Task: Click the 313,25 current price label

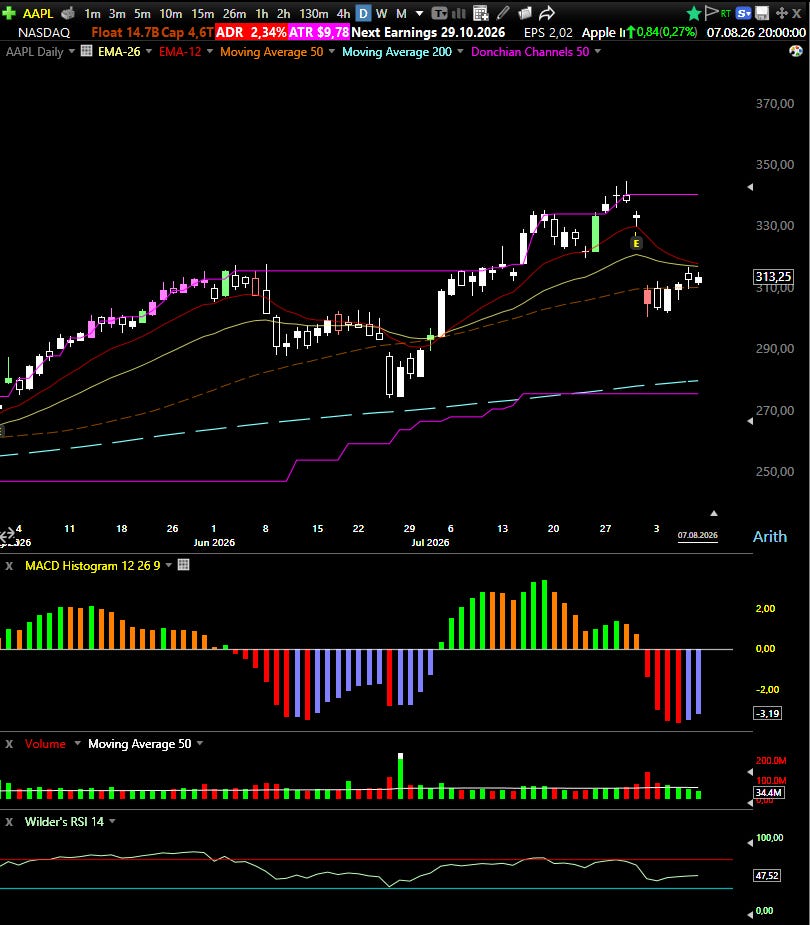Action: (773, 277)
